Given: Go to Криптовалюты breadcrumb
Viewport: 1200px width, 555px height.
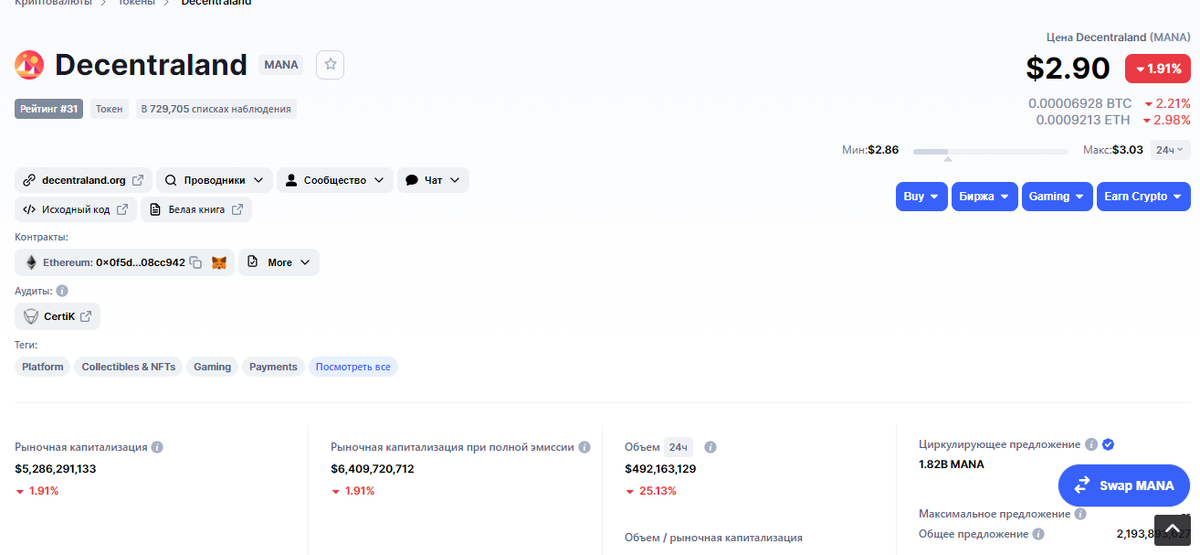Looking at the screenshot, I should 53,3.
